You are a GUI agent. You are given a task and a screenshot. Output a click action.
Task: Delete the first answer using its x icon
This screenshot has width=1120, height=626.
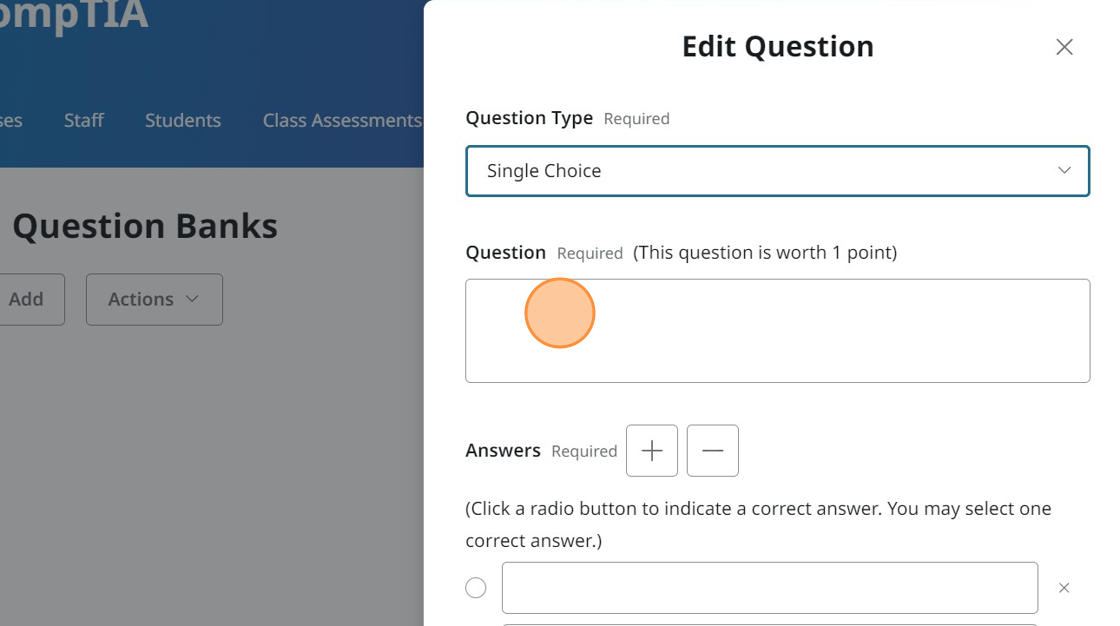[x=1064, y=588]
